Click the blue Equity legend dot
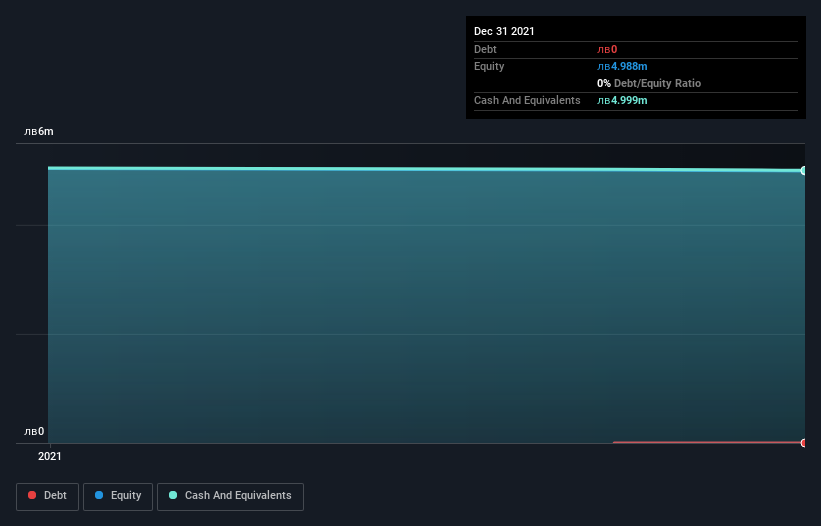This screenshot has height=526, width=821. pos(99,495)
